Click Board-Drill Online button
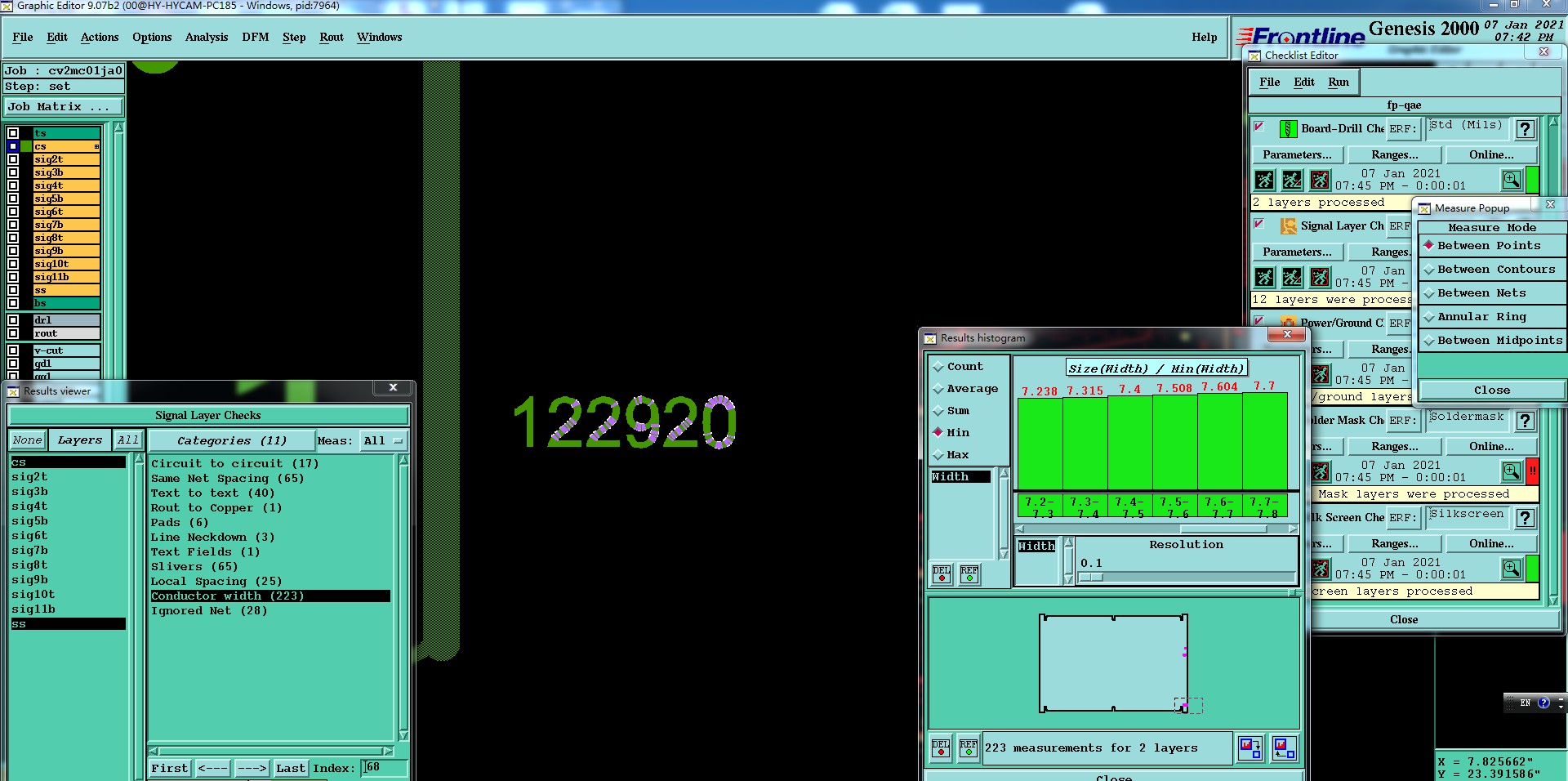The height and width of the screenshot is (781, 1568). (1491, 155)
